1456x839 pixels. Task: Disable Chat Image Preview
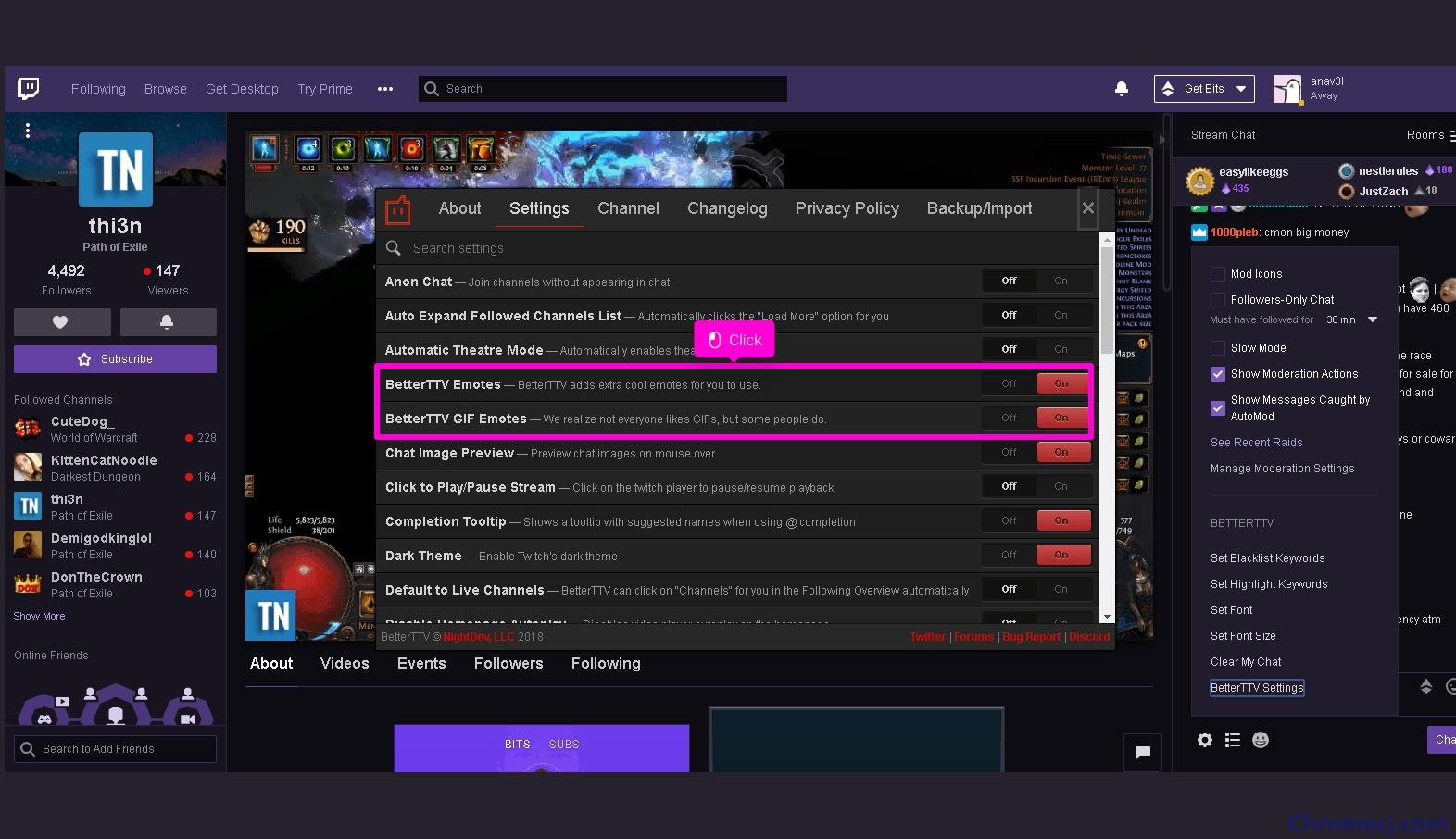(1009, 452)
